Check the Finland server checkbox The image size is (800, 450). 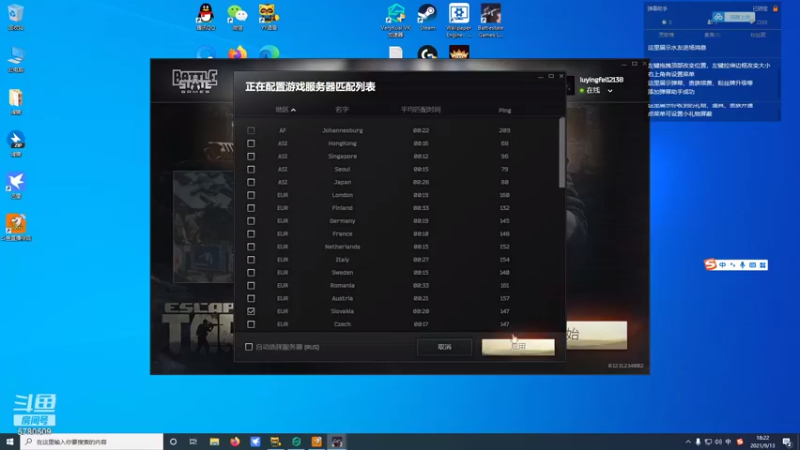251,208
